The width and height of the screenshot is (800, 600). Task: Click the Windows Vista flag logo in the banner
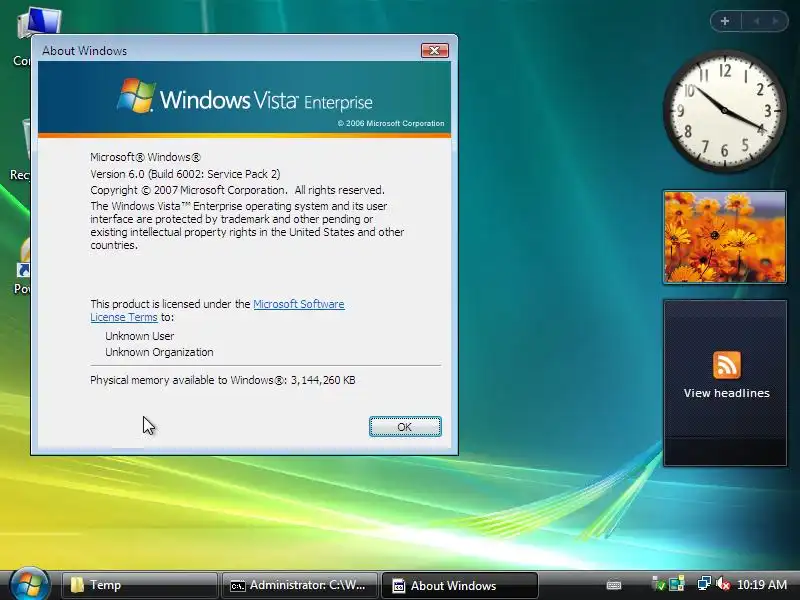(x=136, y=95)
